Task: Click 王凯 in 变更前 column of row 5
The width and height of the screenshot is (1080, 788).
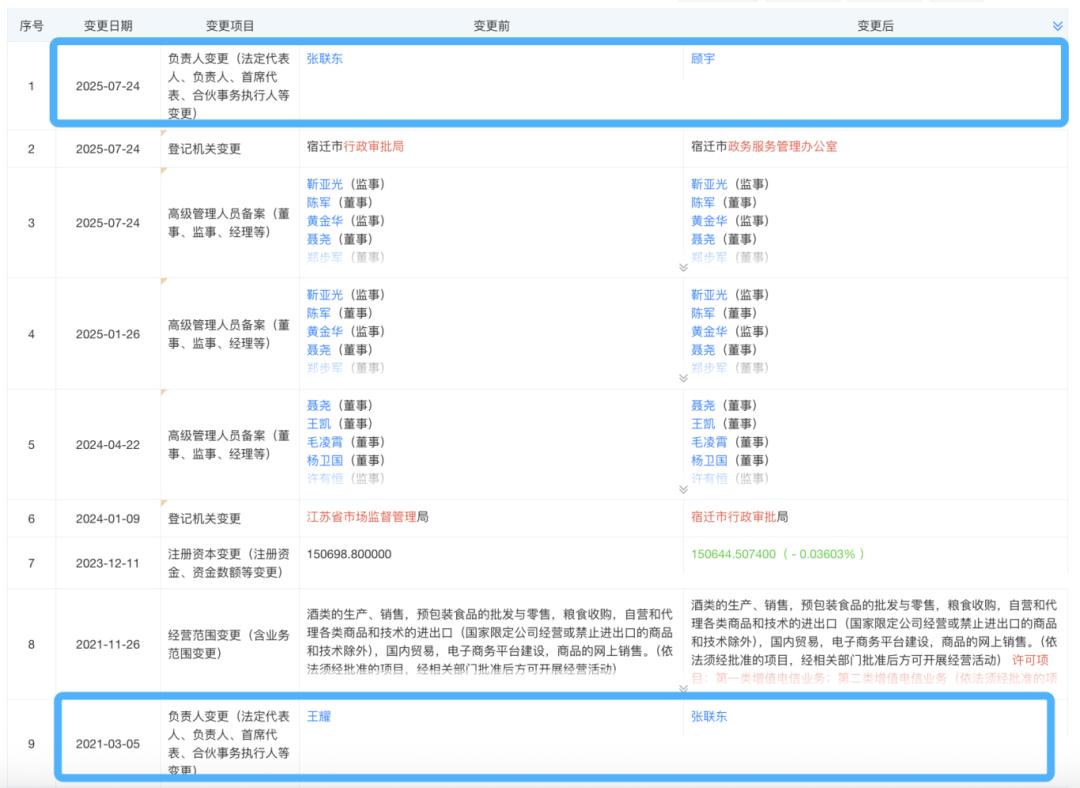Action: 318,424
